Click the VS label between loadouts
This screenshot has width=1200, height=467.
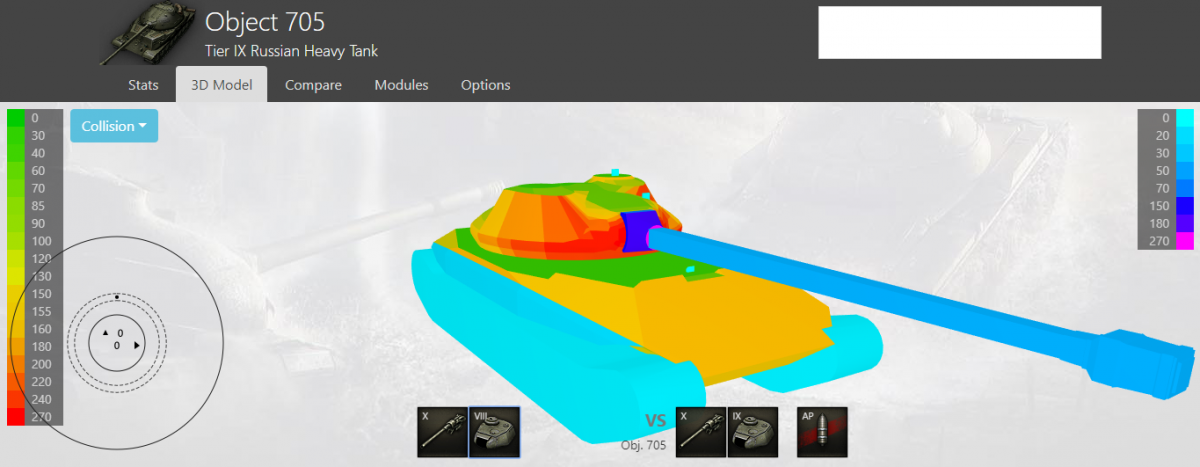[656, 421]
